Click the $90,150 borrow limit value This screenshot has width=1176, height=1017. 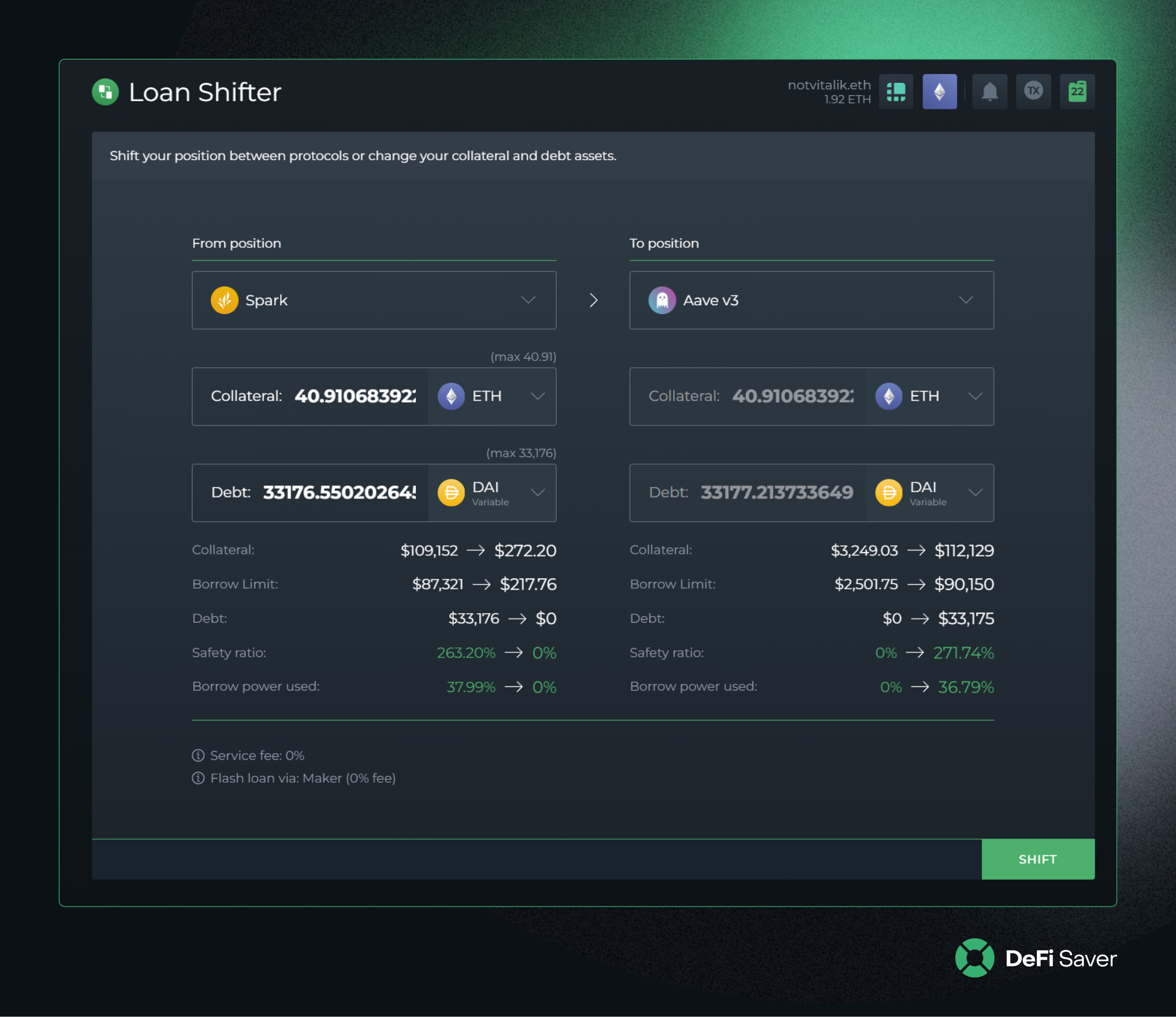coord(964,584)
